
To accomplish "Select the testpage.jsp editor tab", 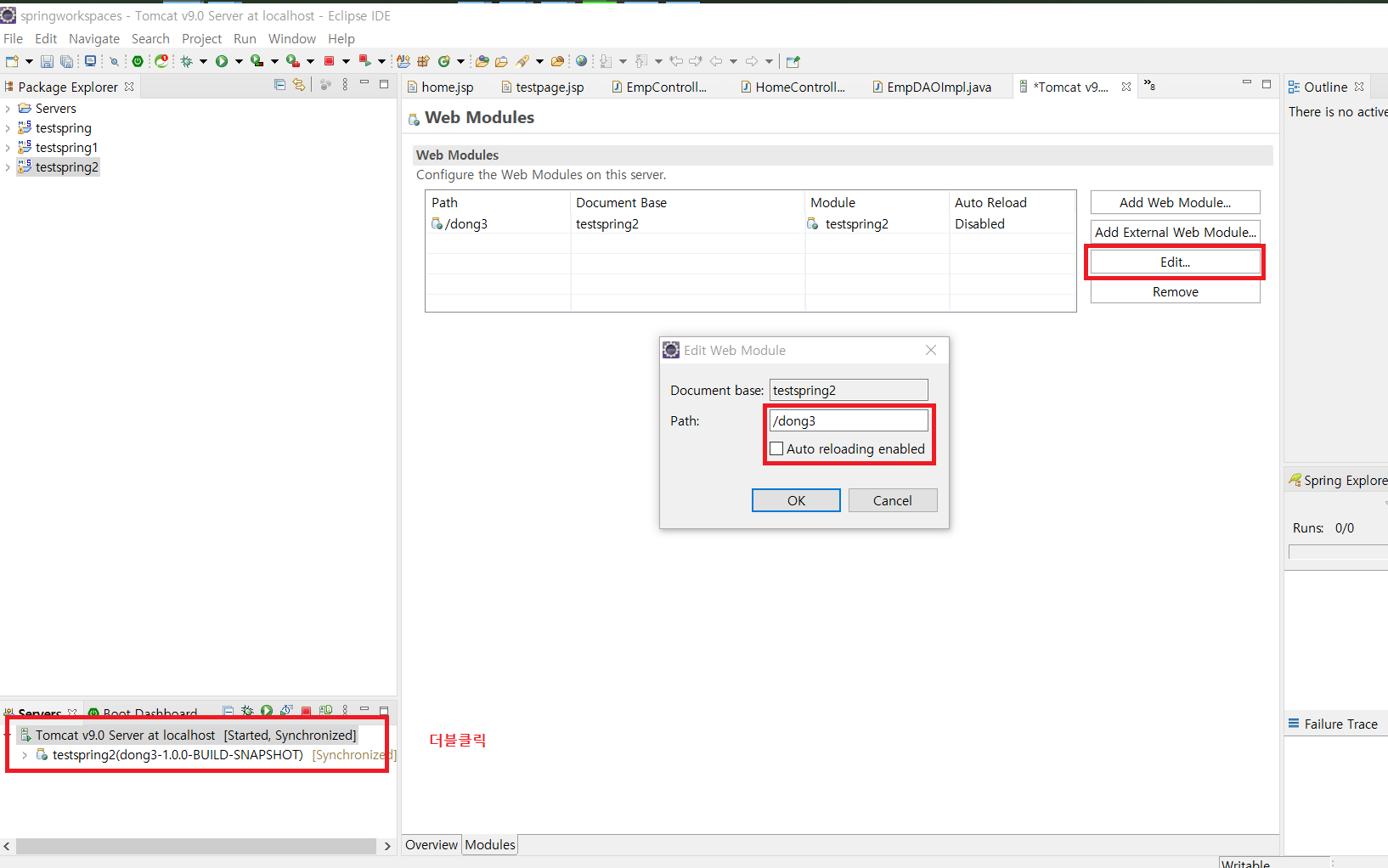I will (x=543, y=87).
